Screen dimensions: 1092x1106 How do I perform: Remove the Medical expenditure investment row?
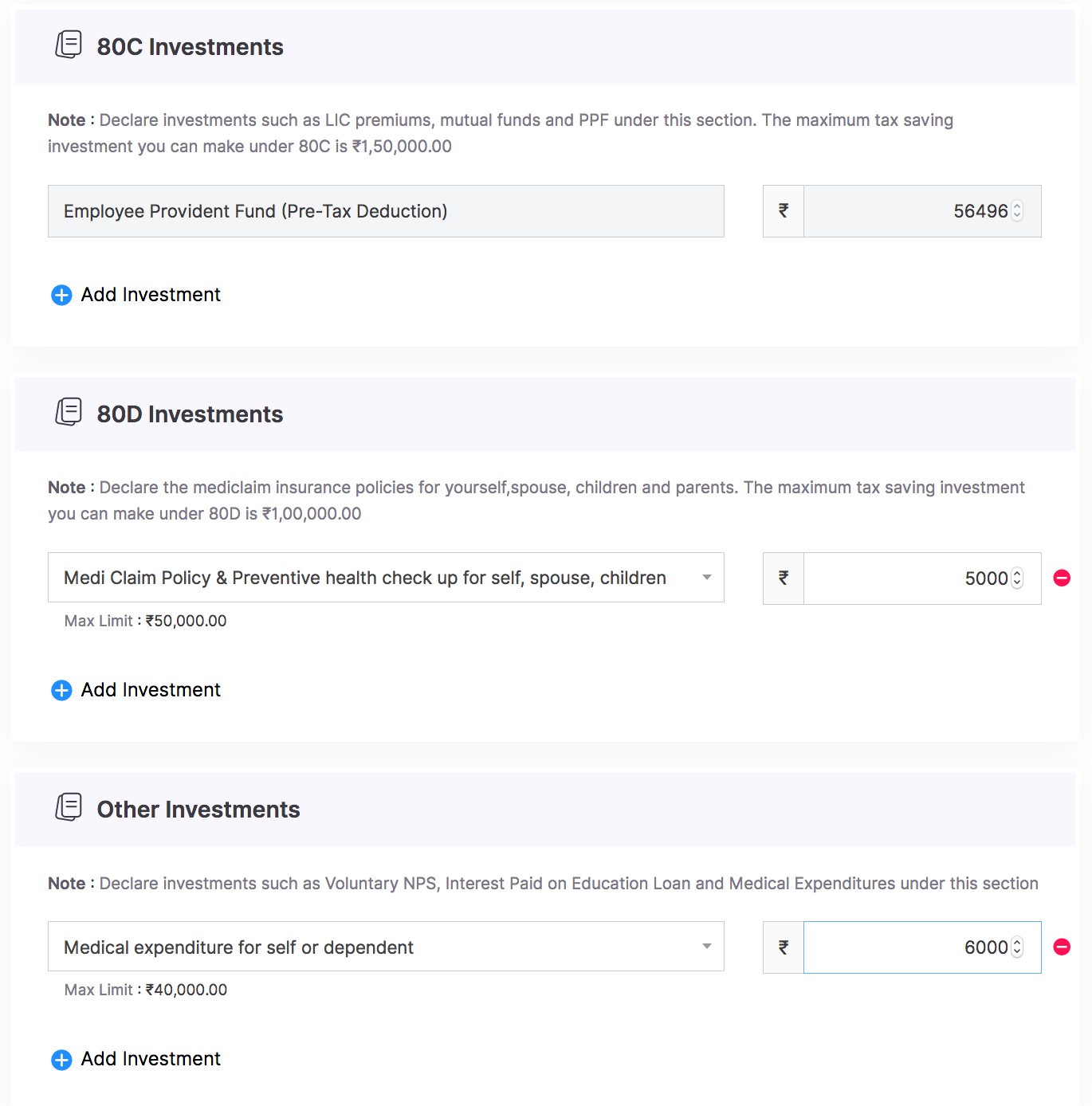coord(1062,947)
